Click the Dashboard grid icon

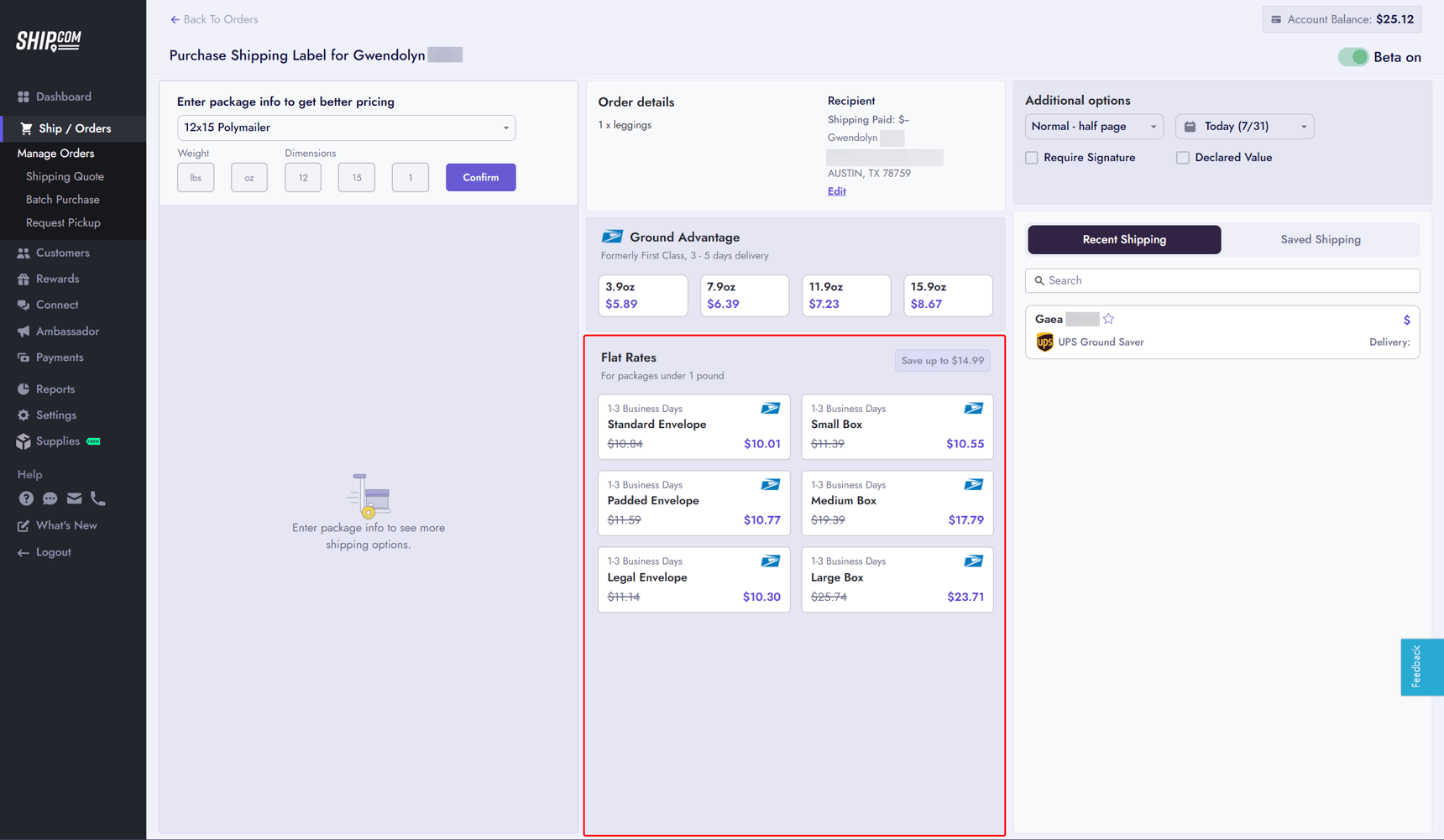coord(24,97)
